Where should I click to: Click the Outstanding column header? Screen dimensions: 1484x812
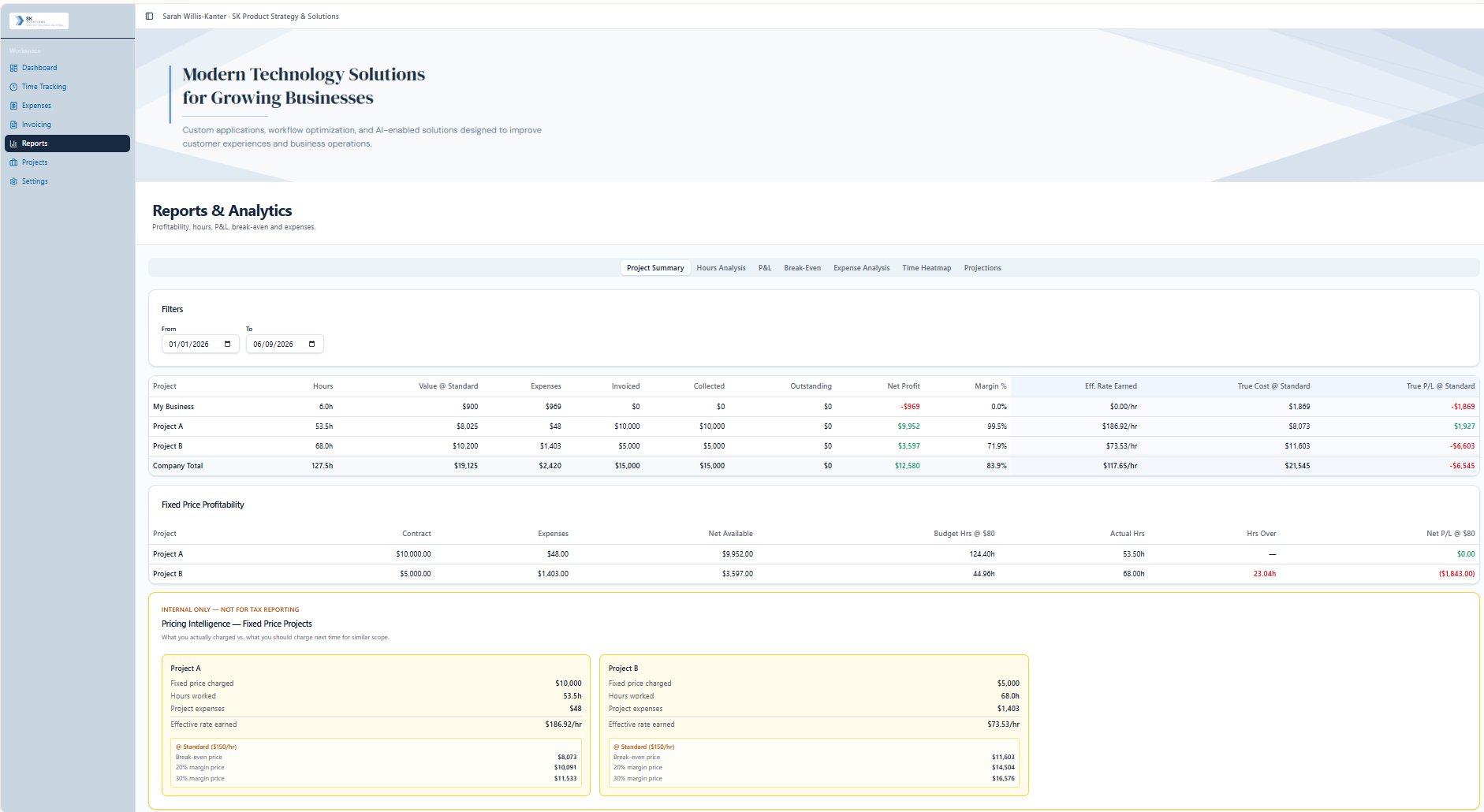(x=811, y=386)
